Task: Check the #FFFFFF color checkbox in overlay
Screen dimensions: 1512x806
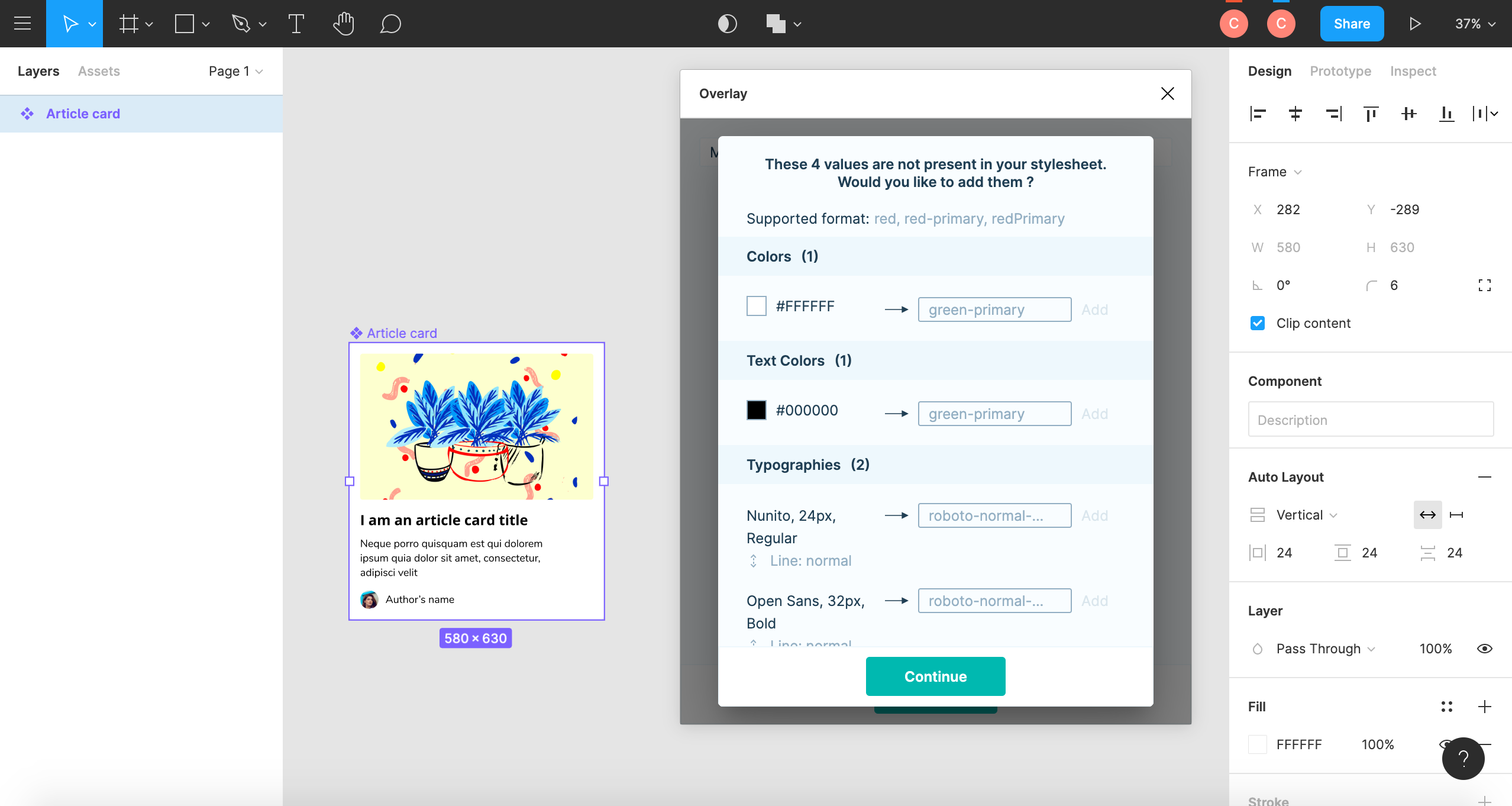Action: click(x=756, y=306)
